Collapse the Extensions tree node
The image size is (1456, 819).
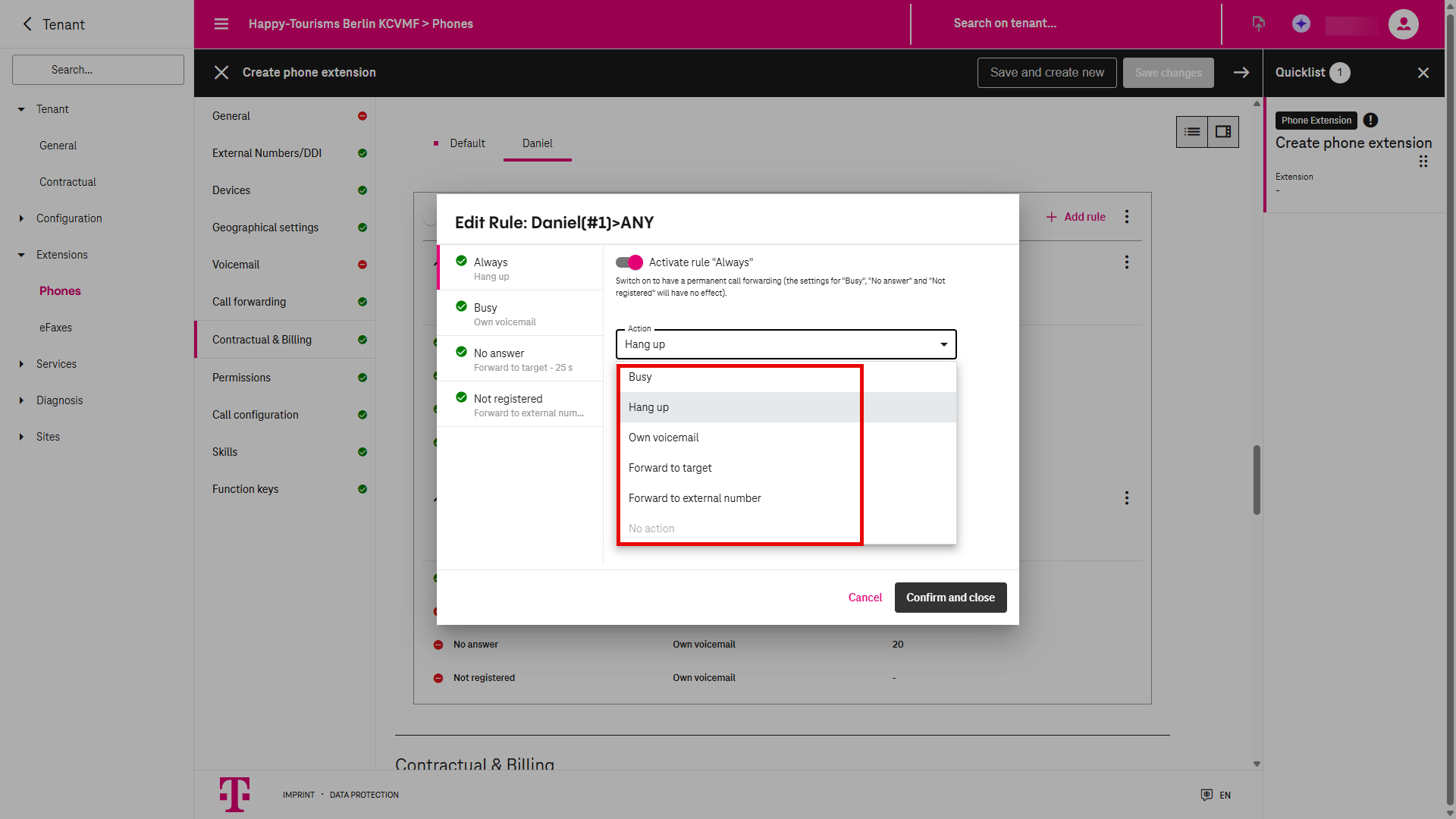click(21, 255)
